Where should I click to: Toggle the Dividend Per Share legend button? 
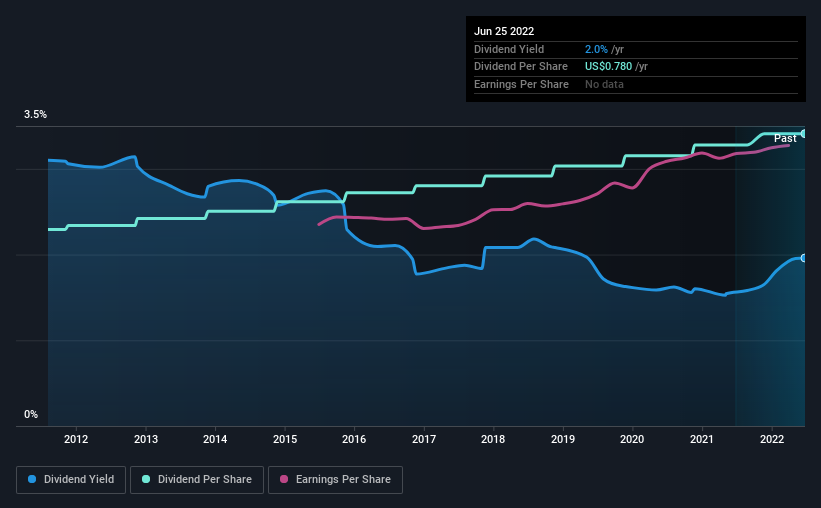click(x=197, y=480)
